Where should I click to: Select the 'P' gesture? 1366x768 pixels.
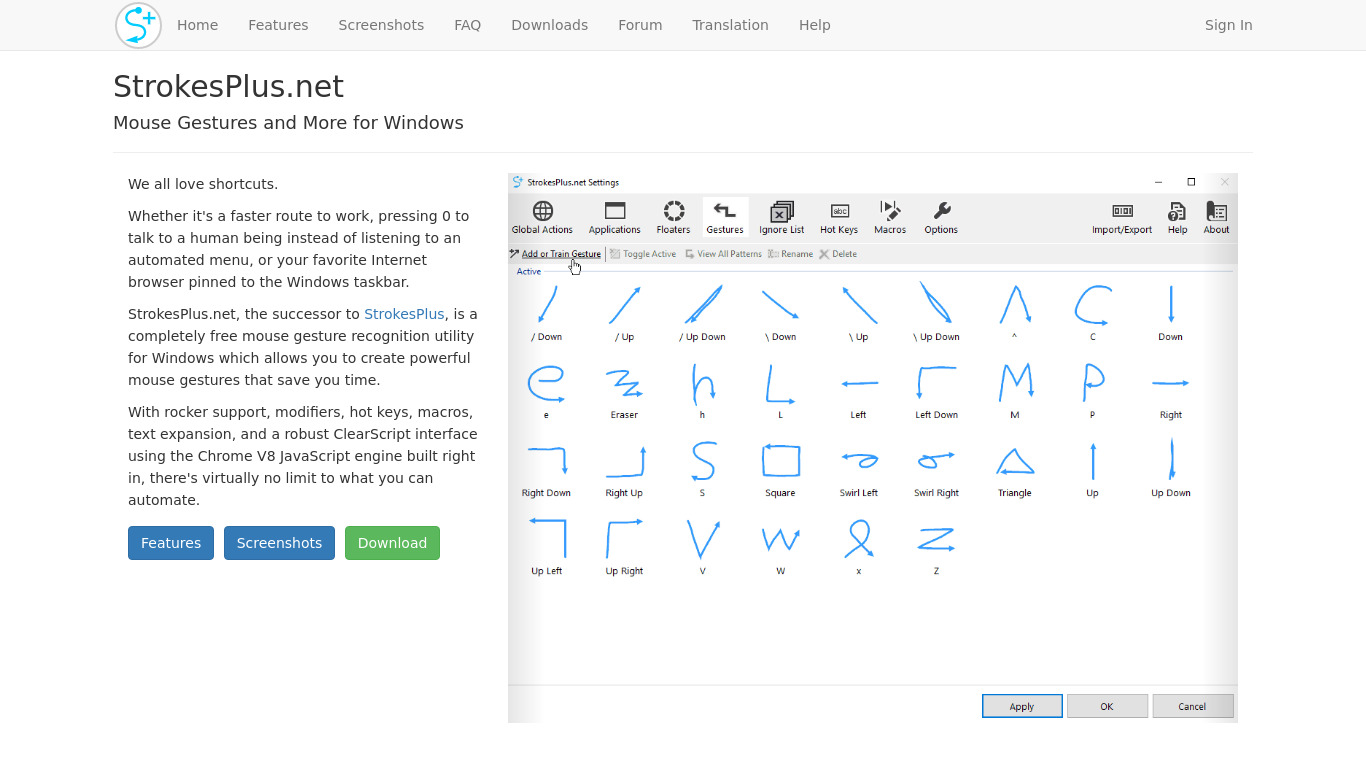click(1092, 390)
